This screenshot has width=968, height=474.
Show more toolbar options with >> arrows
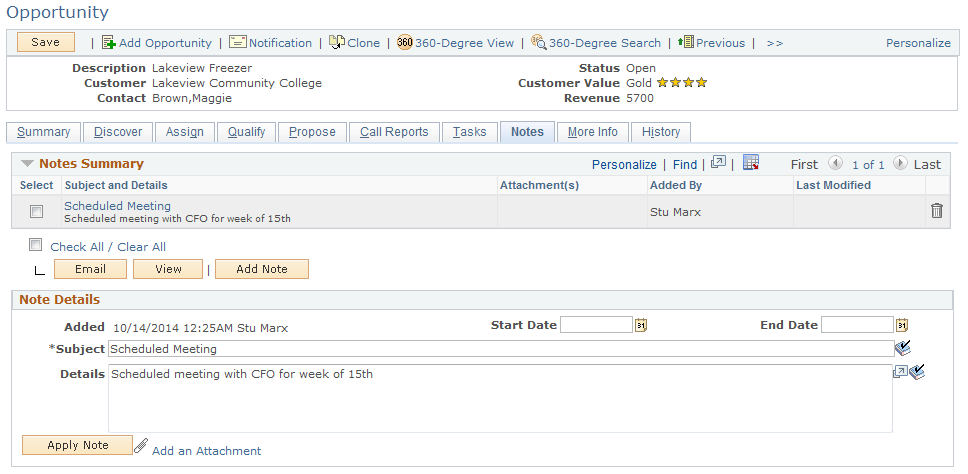[x=775, y=43]
